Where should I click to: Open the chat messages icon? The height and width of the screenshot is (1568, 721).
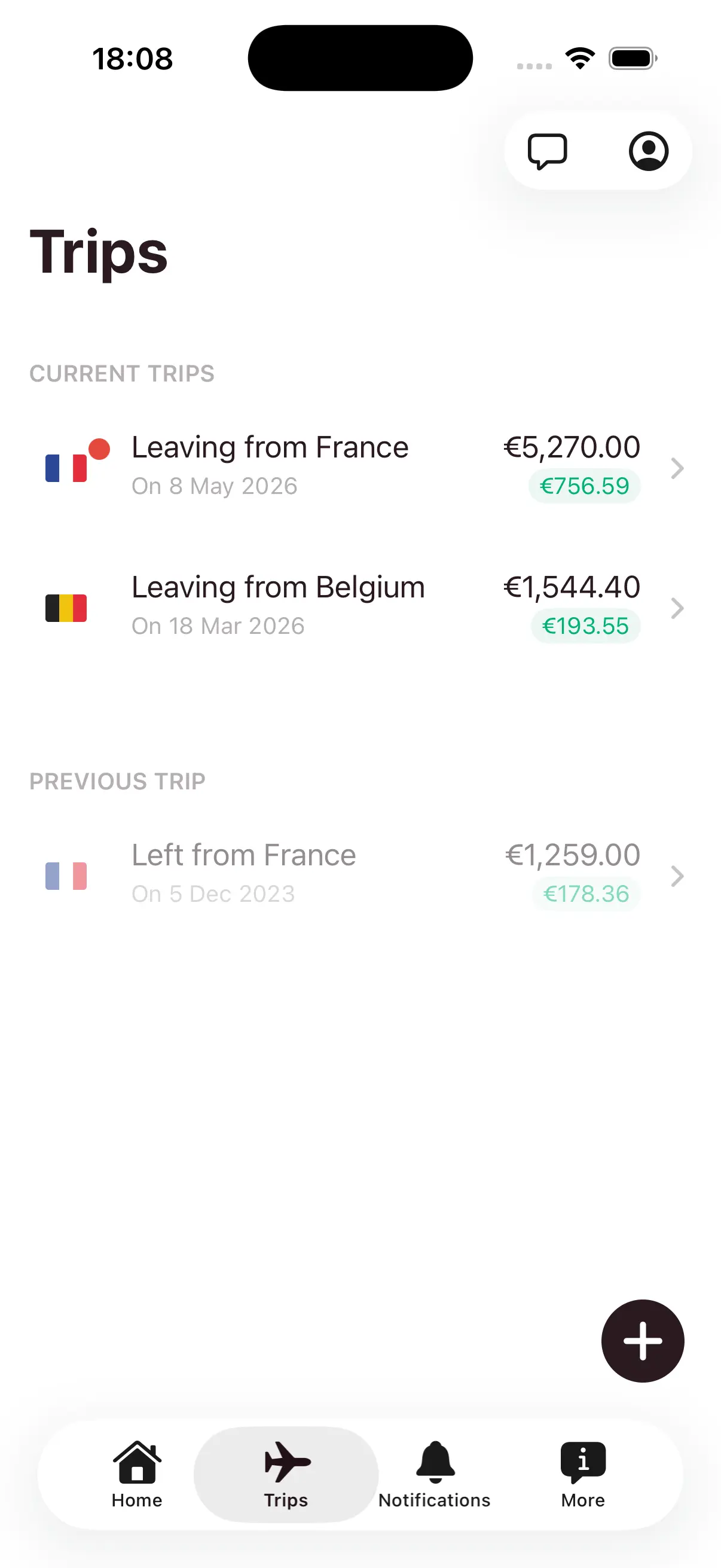pyautogui.click(x=547, y=151)
